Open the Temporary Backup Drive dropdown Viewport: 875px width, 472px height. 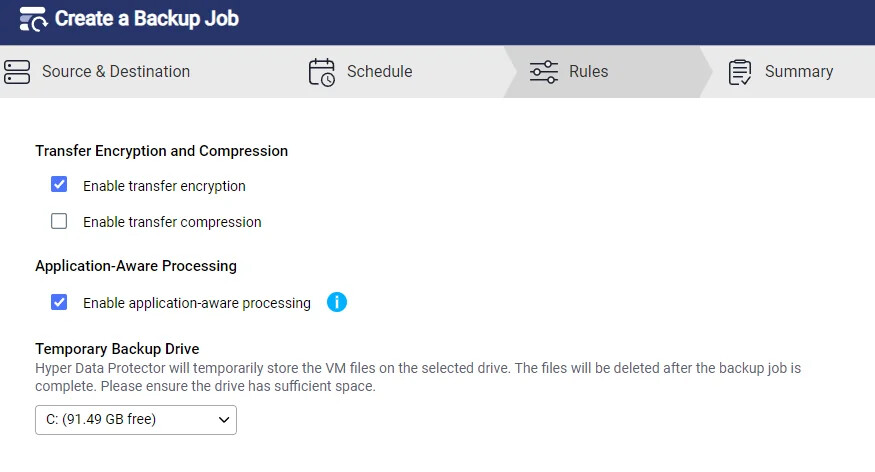tap(136, 420)
